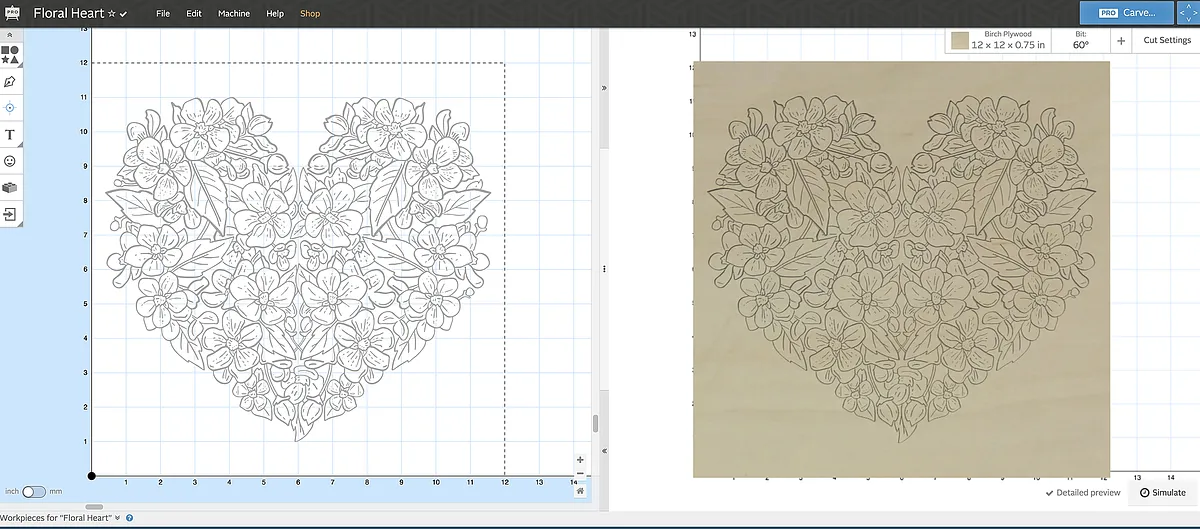The height and width of the screenshot is (529, 1200).
Task: Open the Bit 60° selector
Action: [x=1081, y=40]
